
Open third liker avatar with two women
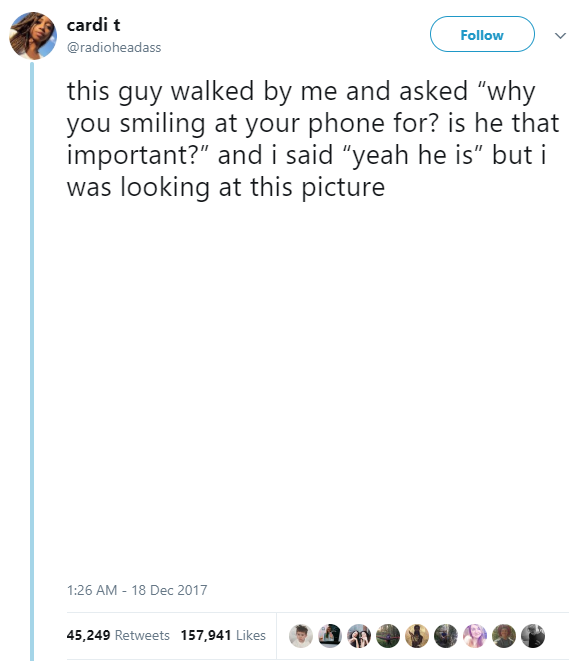click(359, 636)
